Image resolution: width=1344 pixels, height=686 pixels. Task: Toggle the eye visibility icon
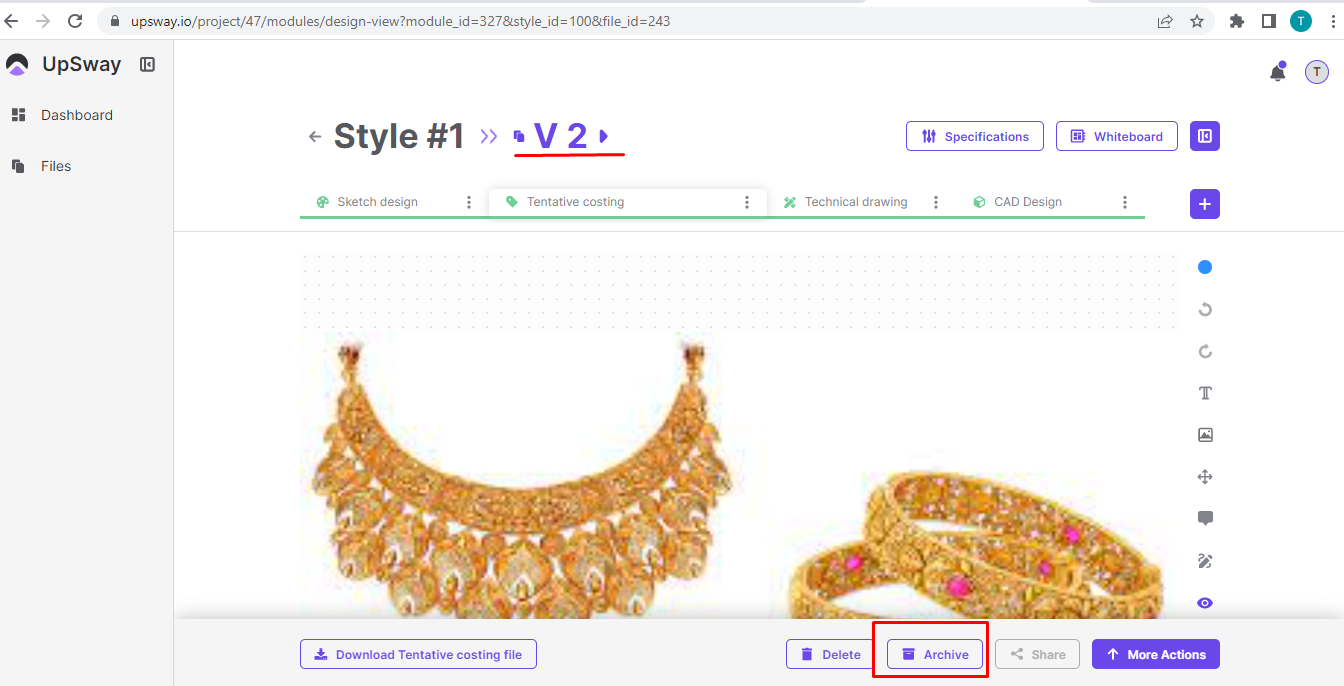tap(1205, 603)
